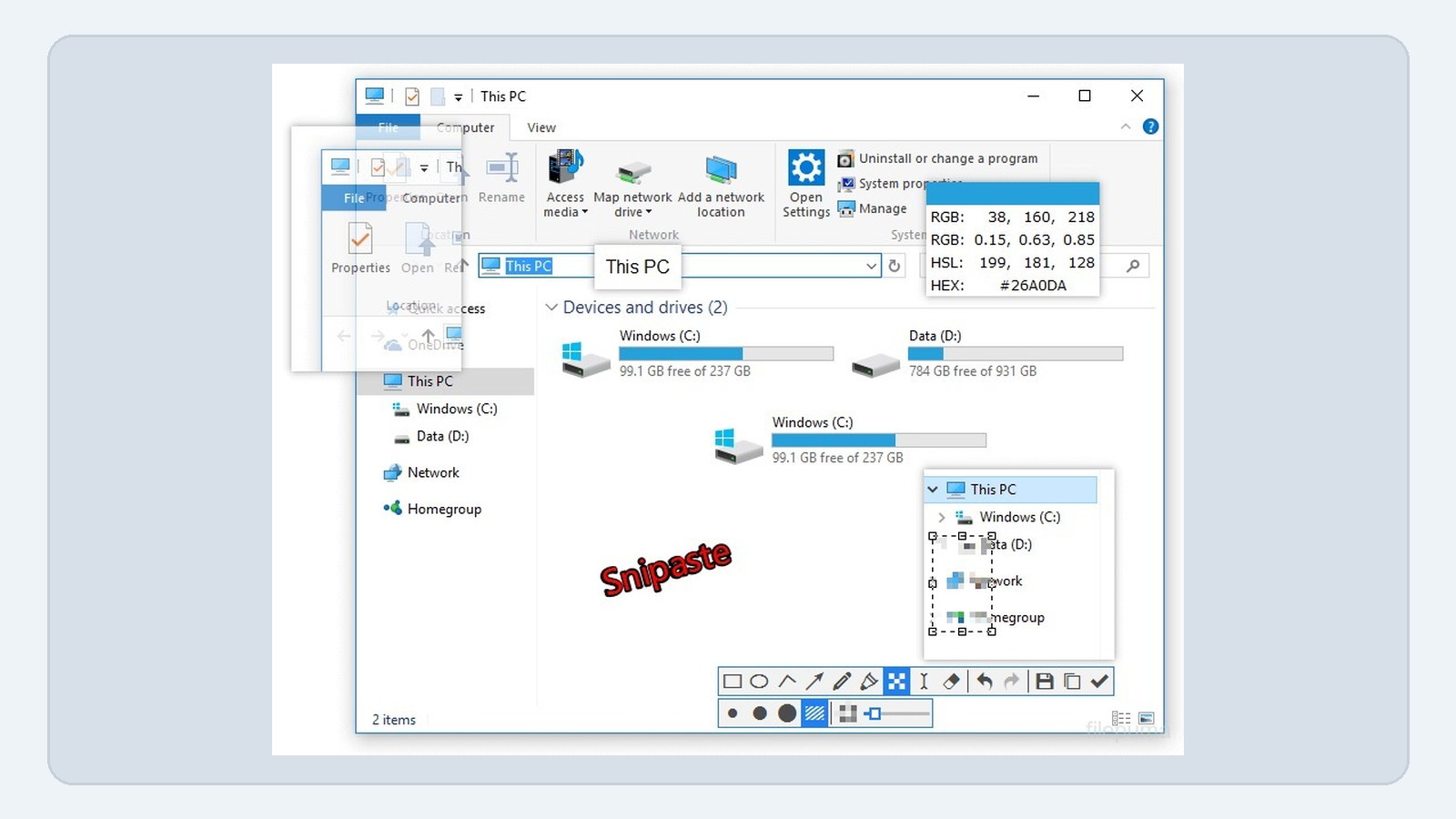Viewport: 1456px width, 819px height.
Task: Undo the last annotation
Action: point(985,682)
